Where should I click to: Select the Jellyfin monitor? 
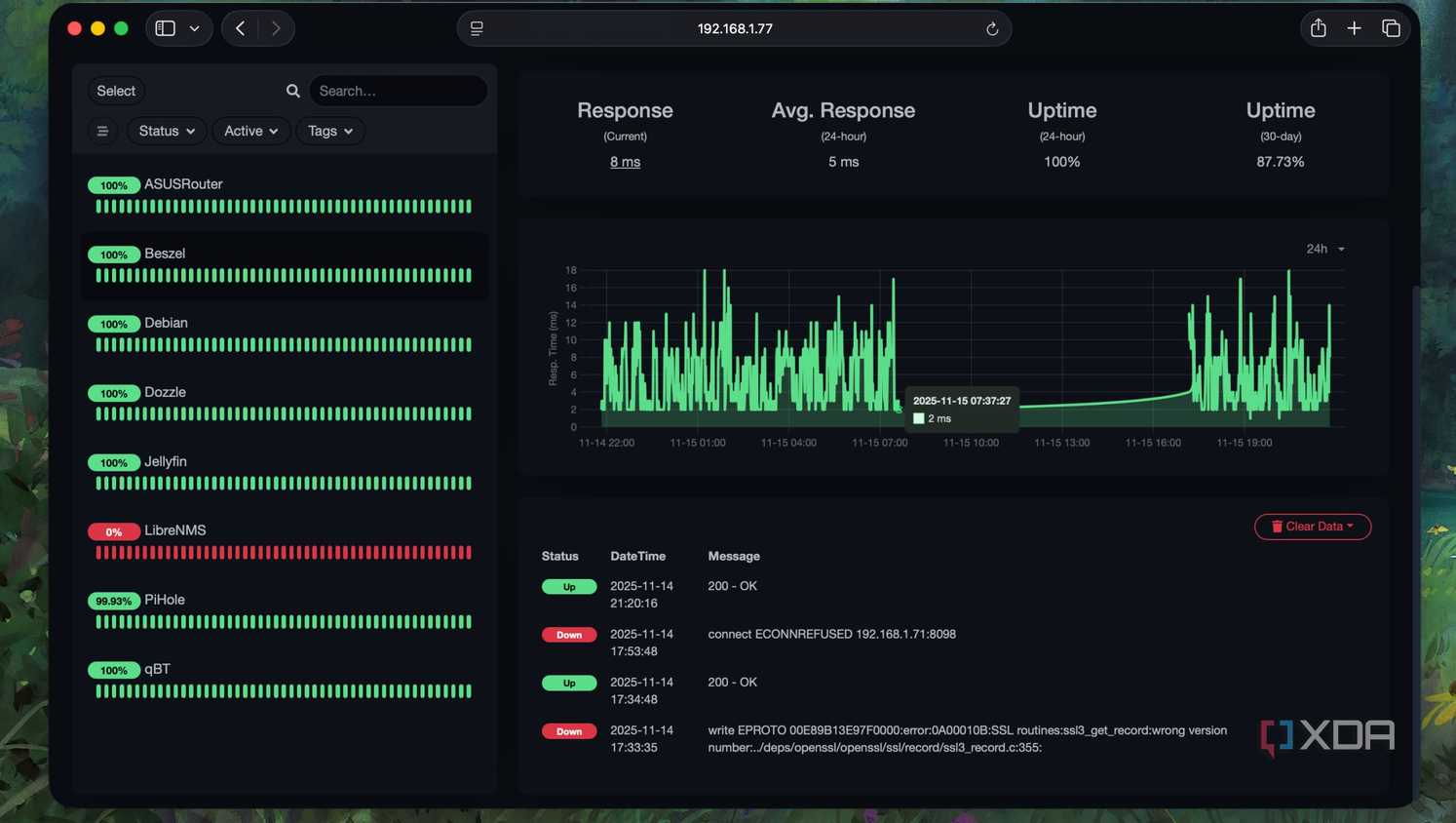pyautogui.click(x=284, y=472)
